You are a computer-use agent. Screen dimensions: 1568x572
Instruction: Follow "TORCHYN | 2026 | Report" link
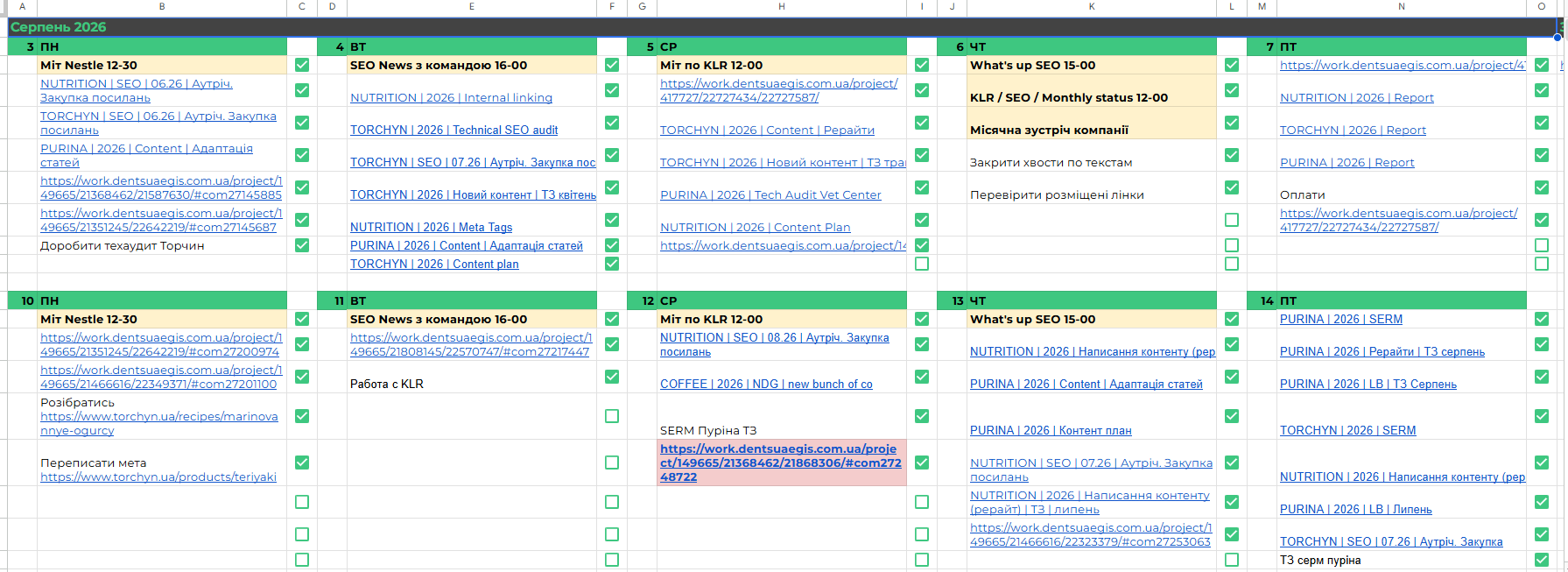1353,131
